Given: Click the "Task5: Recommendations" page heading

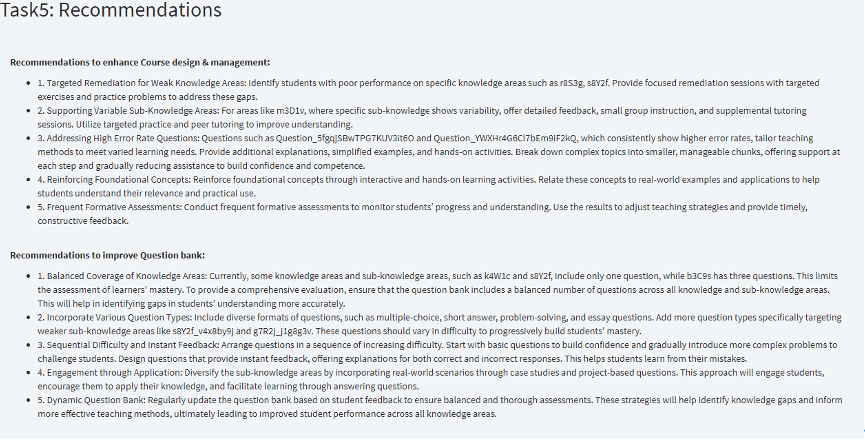Looking at the screenshot, I should click(x=111, y=11).
